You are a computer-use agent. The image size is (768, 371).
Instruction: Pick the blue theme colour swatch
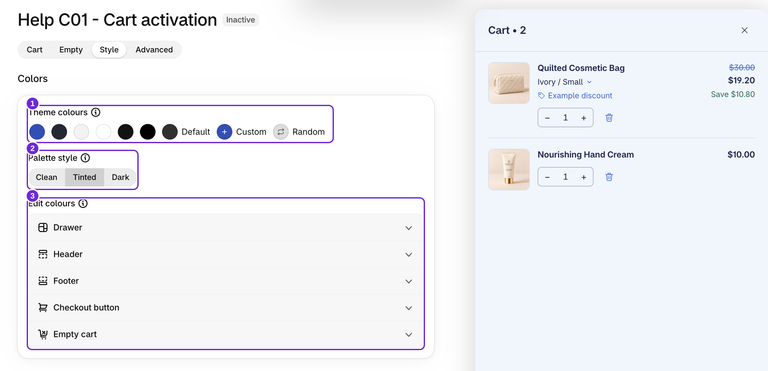37,132
